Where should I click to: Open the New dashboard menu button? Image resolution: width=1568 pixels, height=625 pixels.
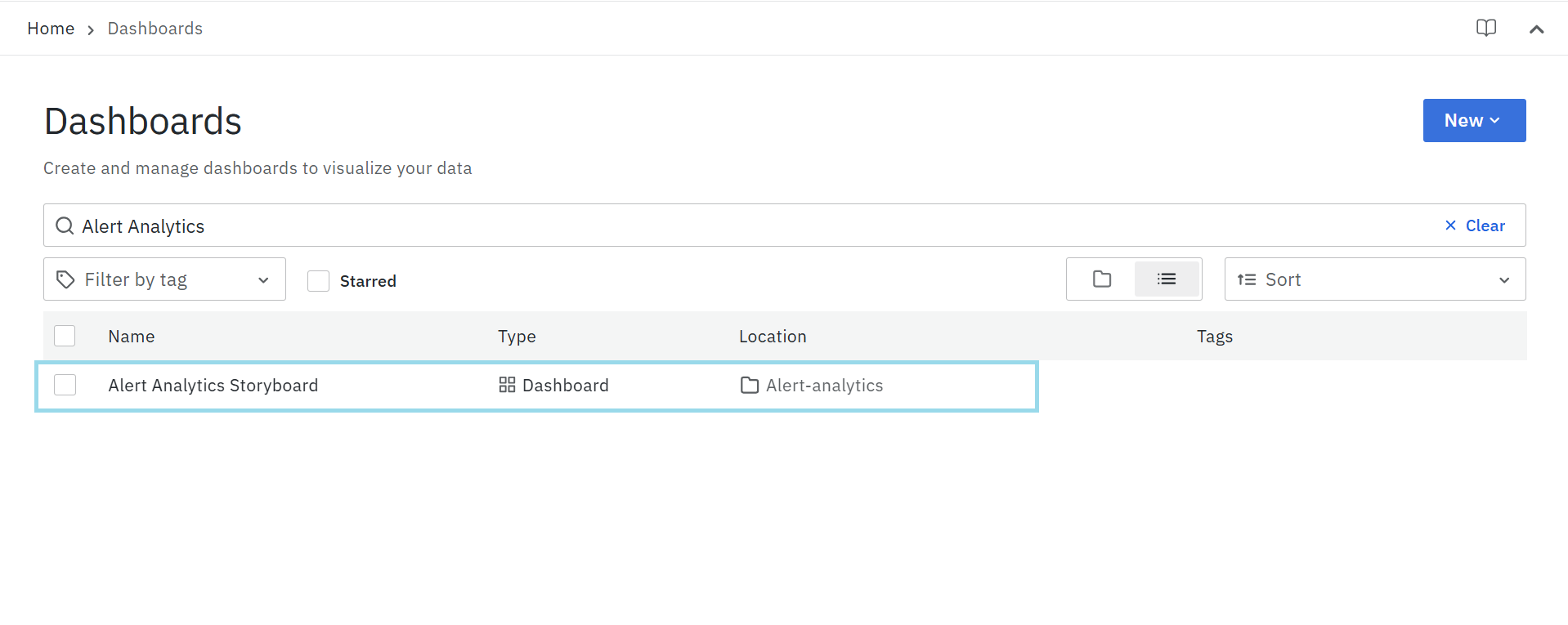pos(1473,120)
